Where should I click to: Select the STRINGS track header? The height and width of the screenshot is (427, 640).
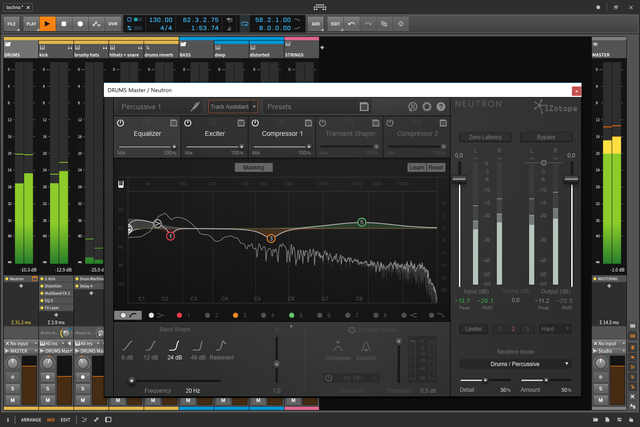(302, 49)
